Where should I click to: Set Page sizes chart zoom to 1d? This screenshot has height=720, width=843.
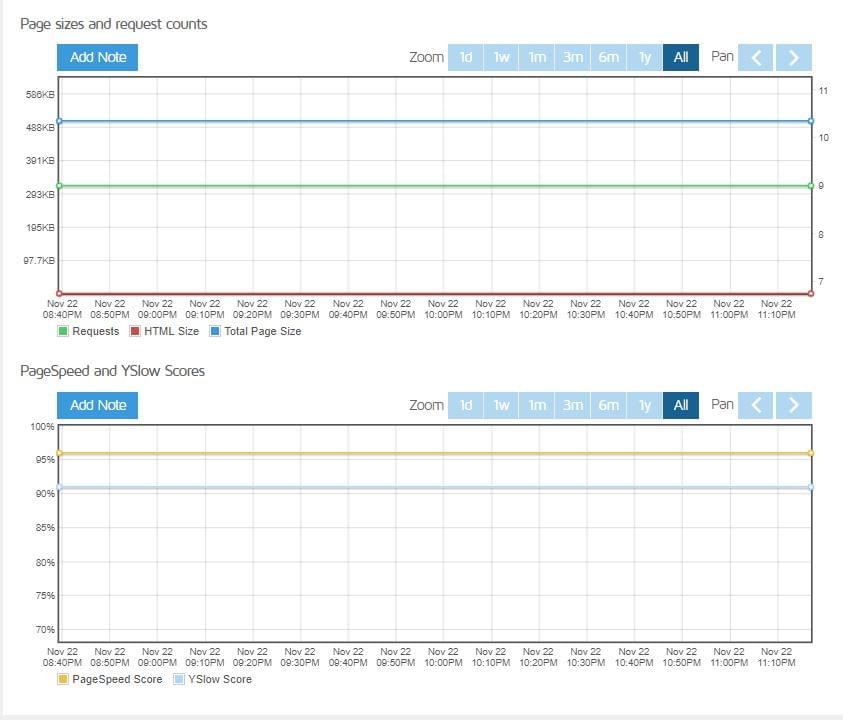click(466, 57)
